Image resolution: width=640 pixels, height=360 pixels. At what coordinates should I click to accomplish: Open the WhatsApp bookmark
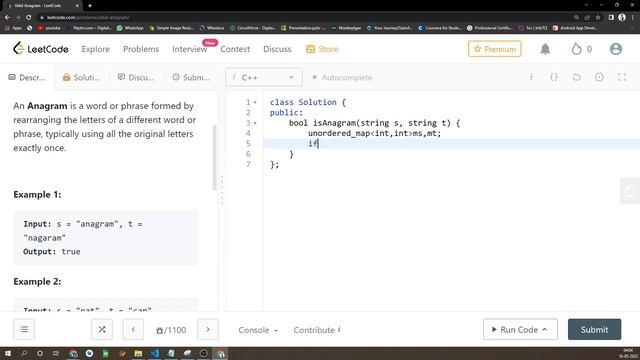130,28
